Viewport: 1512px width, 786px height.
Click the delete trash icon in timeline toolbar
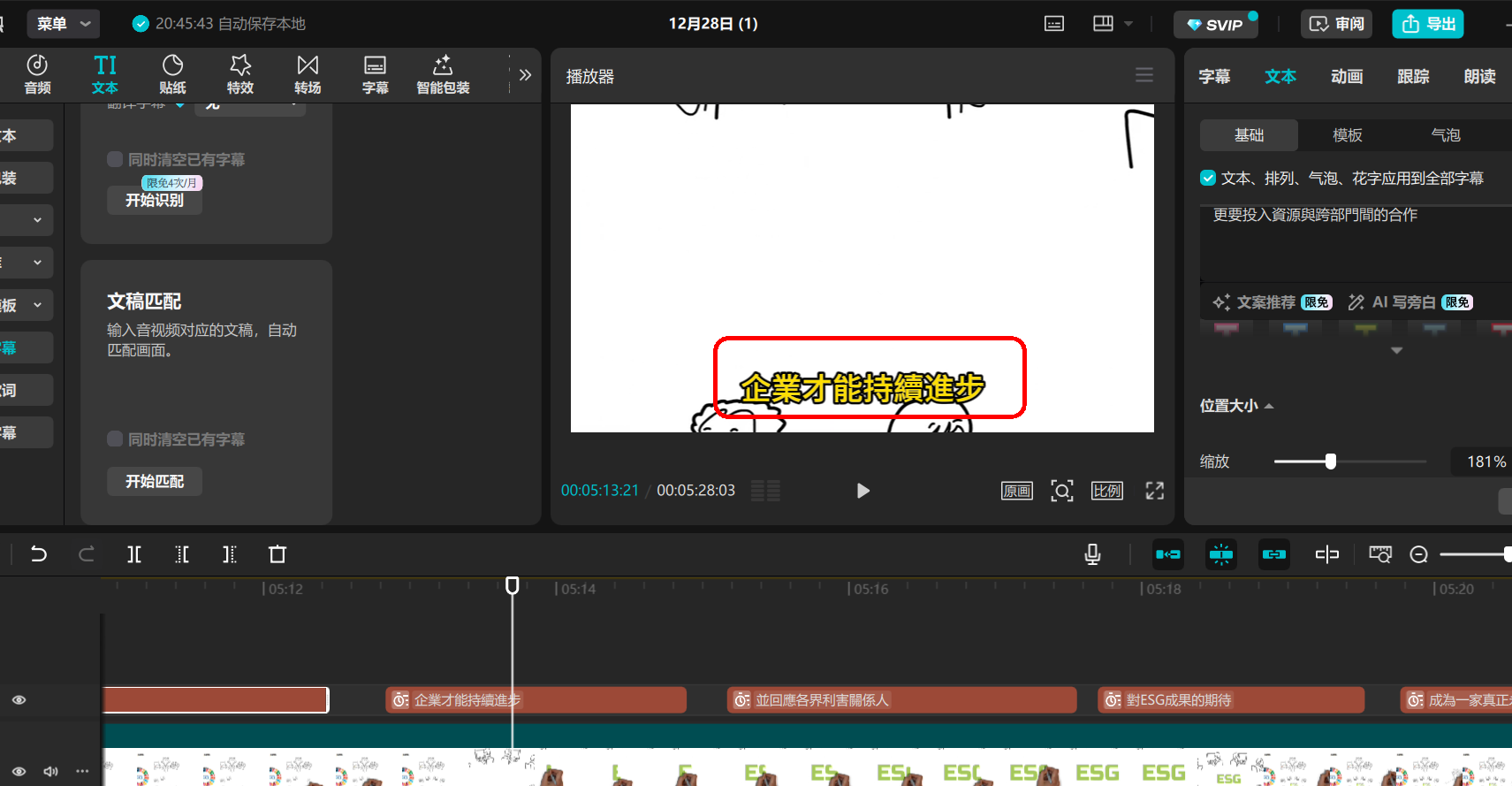point(277,554)
